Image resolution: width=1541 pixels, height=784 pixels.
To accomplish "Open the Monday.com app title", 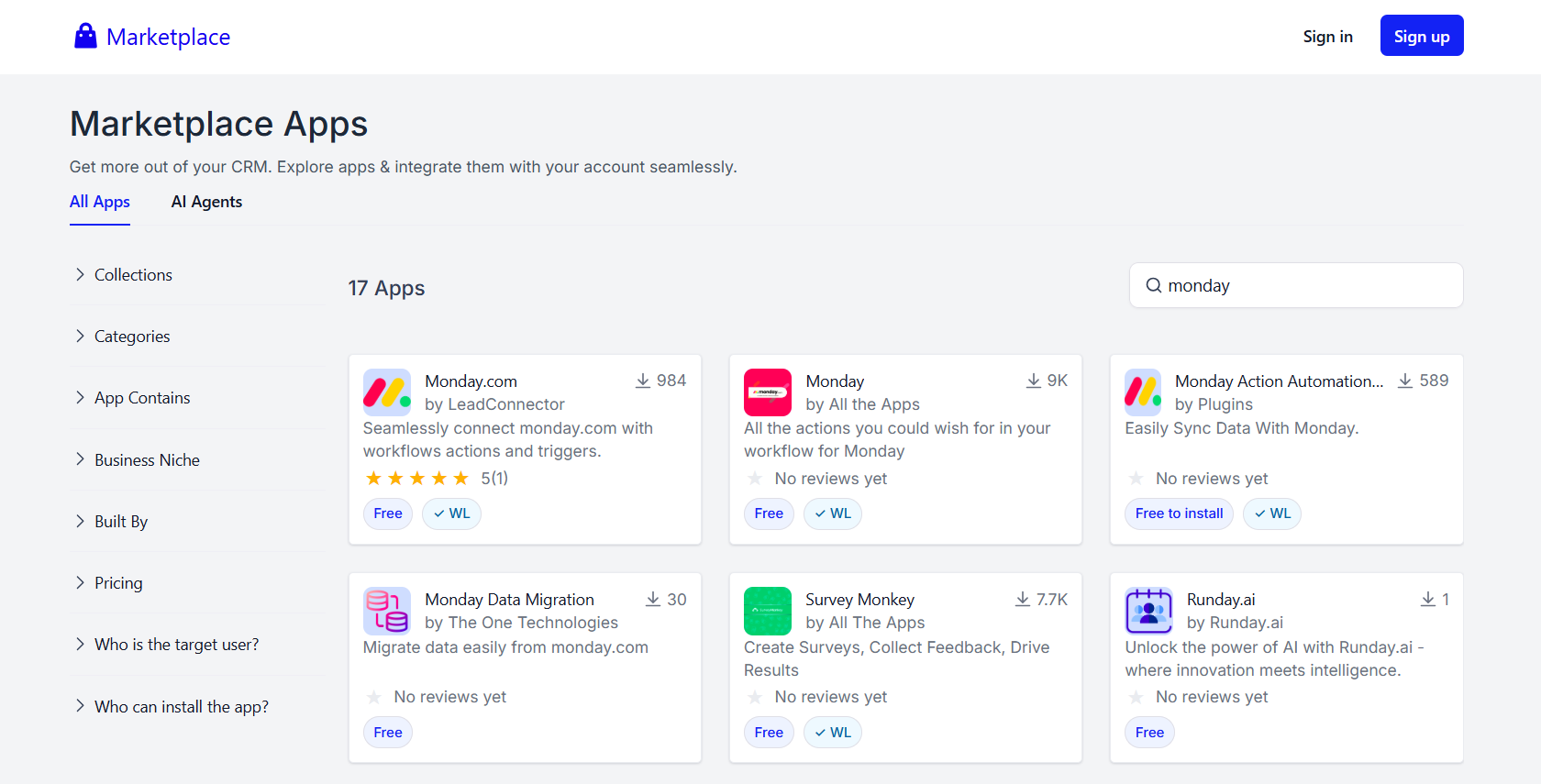I will [x=471, y=381].
